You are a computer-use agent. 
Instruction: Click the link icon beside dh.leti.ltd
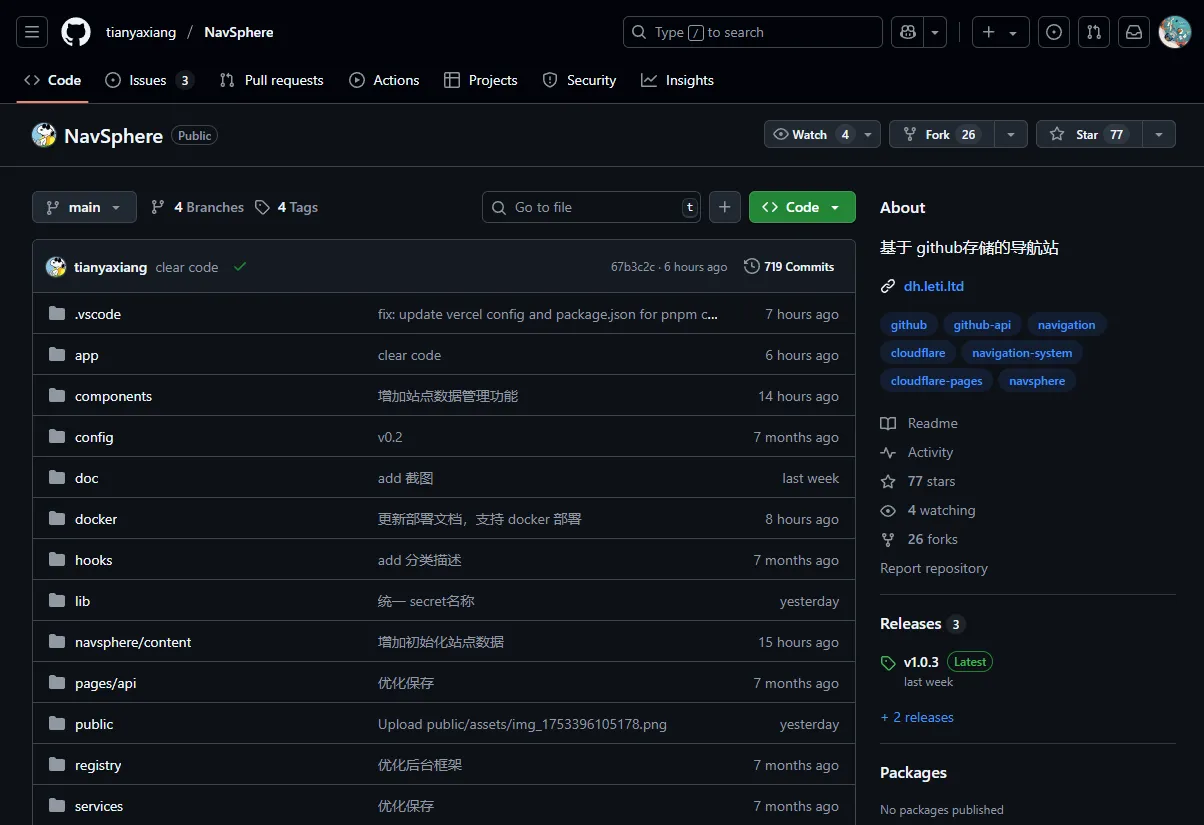pyautogui.click(x=888, y=286)
